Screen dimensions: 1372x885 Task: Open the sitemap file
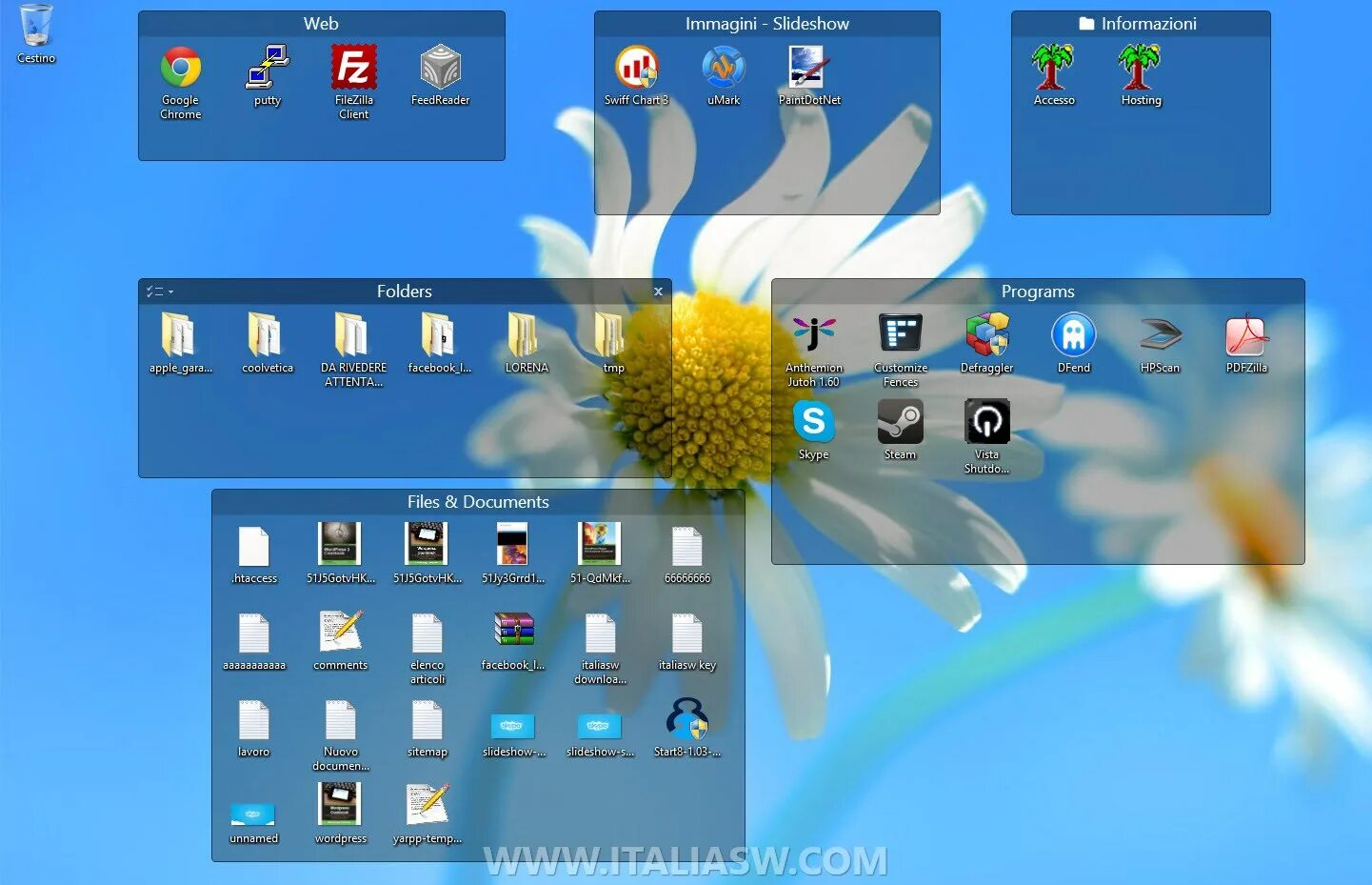428,727
